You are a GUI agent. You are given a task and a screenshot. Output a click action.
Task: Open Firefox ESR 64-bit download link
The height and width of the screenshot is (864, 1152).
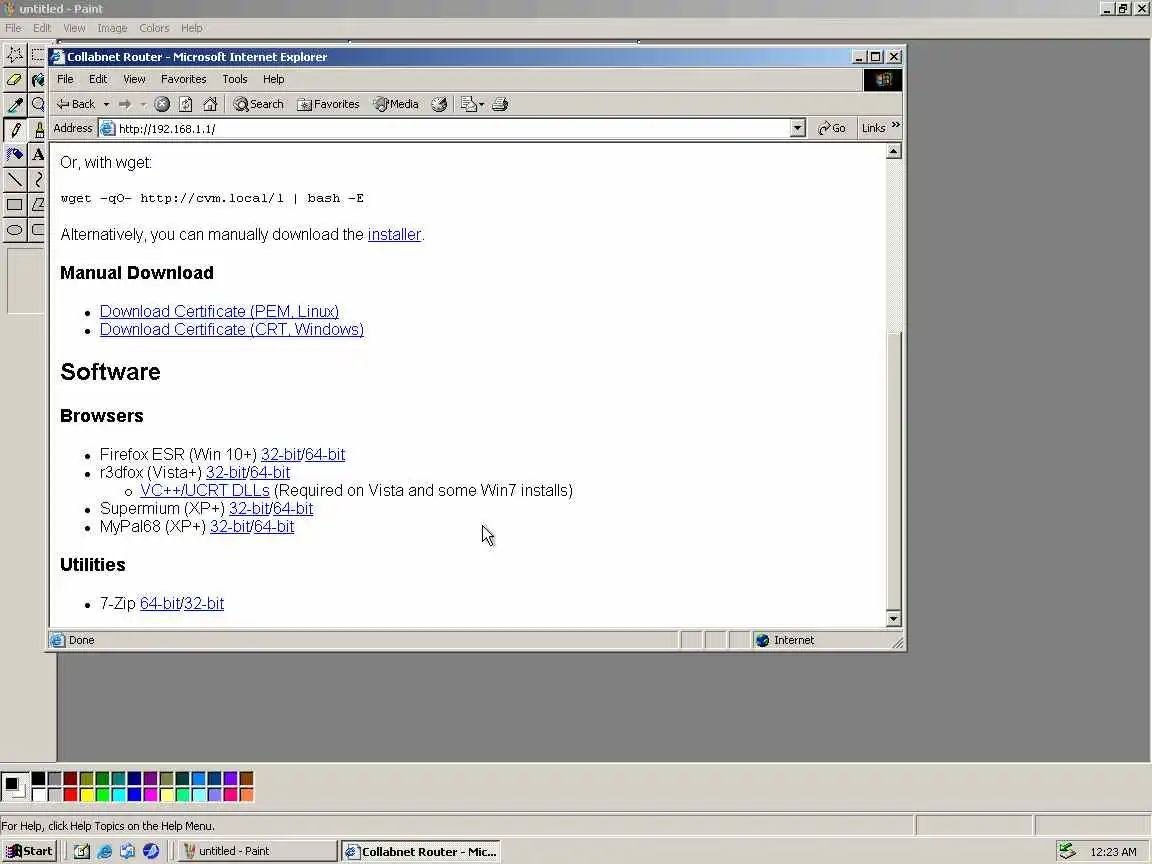325,455
